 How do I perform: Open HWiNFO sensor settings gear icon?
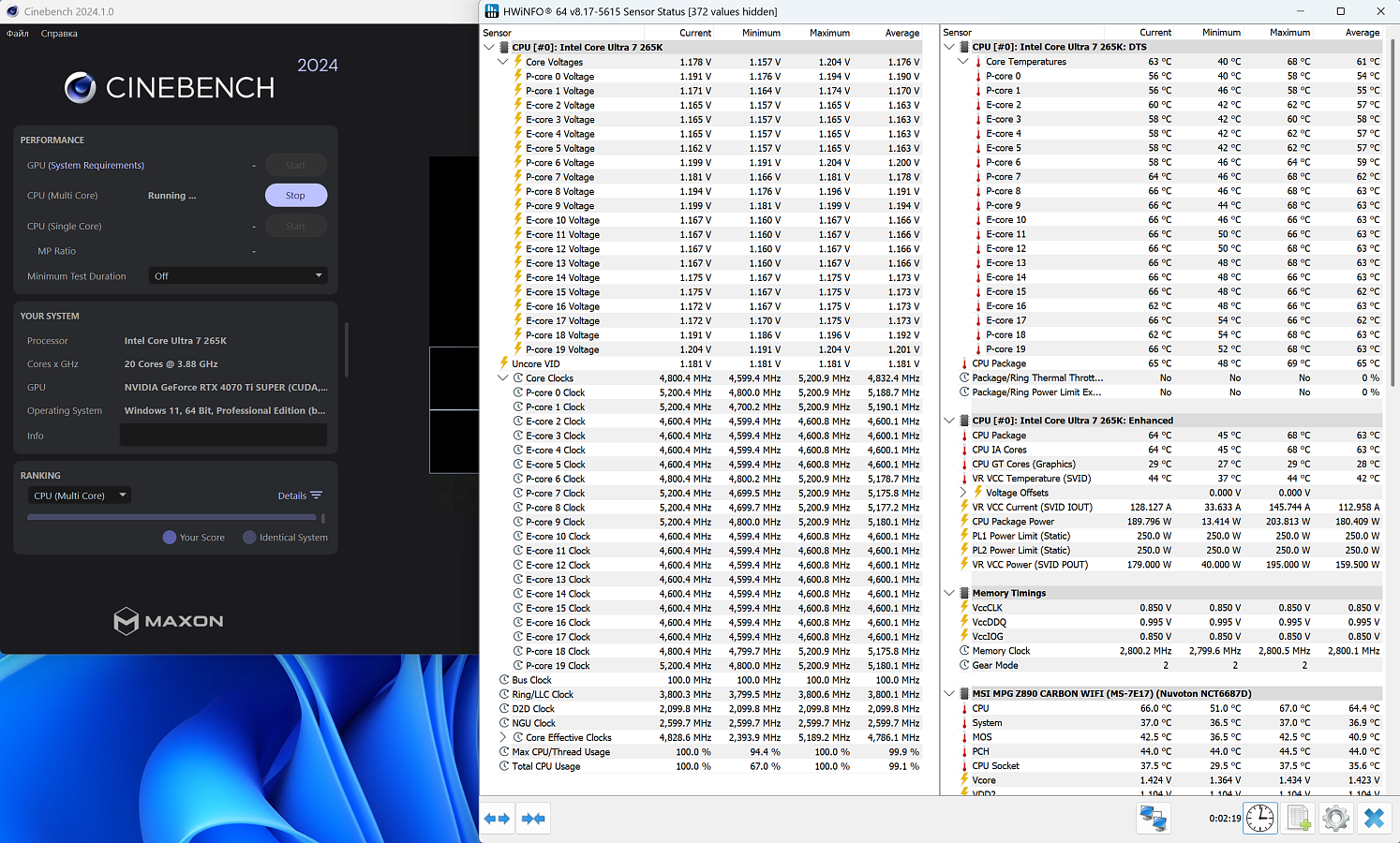pyautogui.click(x=1335, y=818)
